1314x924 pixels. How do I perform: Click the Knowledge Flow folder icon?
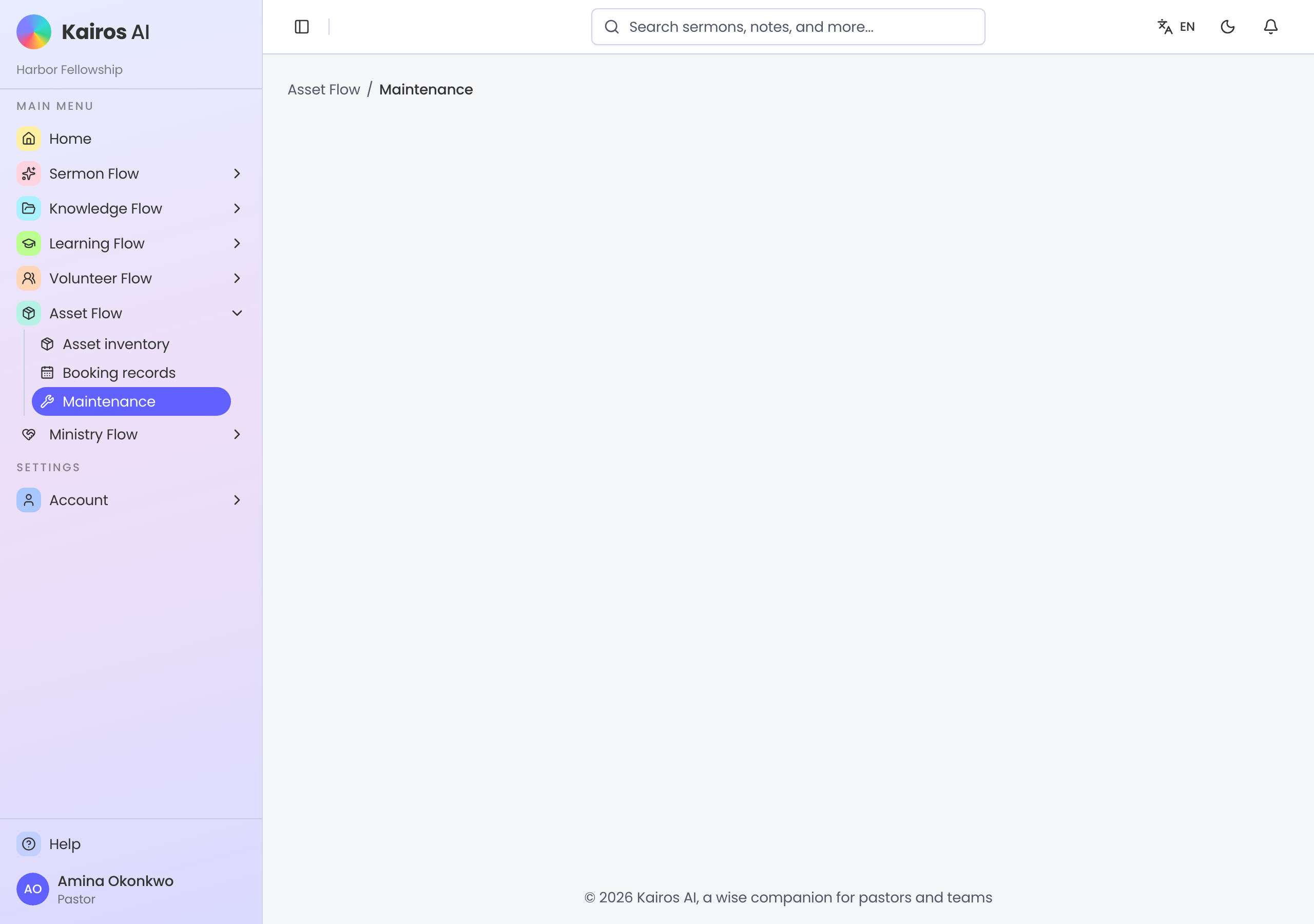[x=29, y=208]
